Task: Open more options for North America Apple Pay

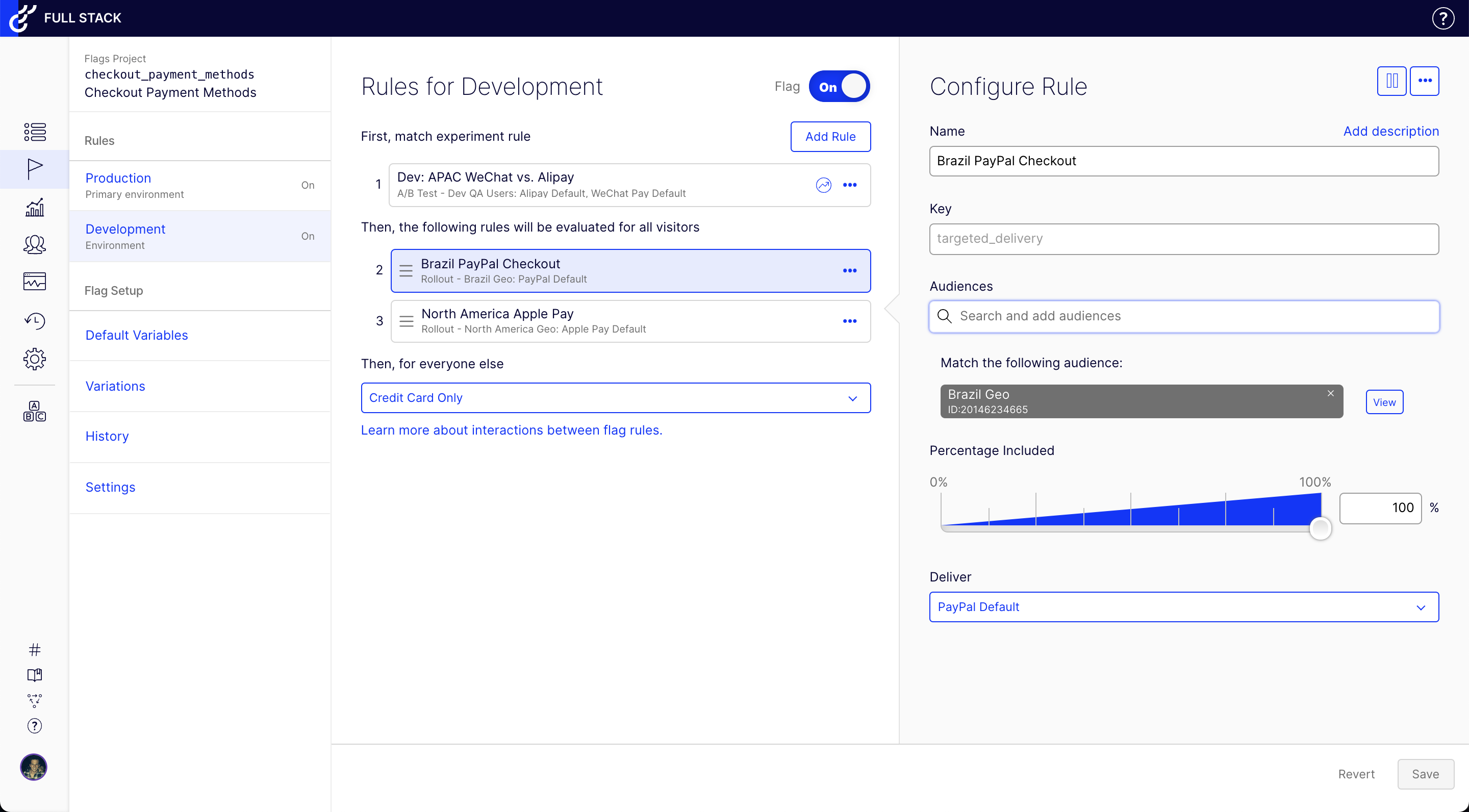Action: tap(849, 321)
